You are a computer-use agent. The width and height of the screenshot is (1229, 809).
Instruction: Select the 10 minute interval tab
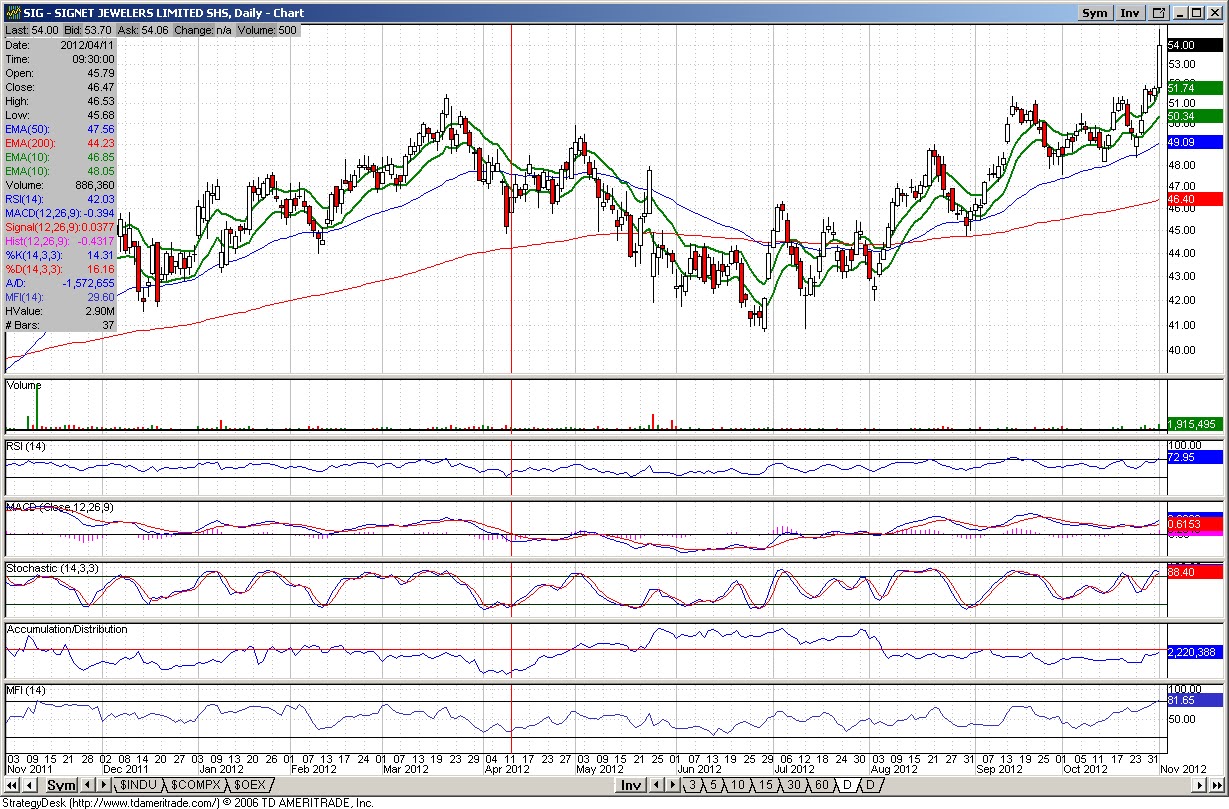pos(738,785)
